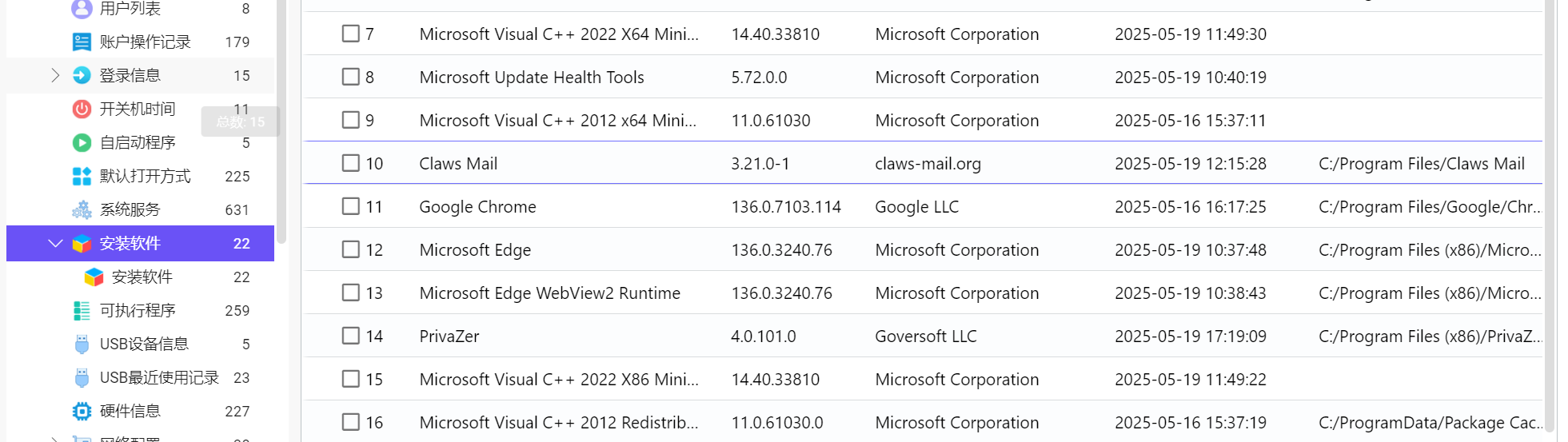Click the red 开关机时间 power icon
The image size is (1568, 442).
tap(82, 109)
